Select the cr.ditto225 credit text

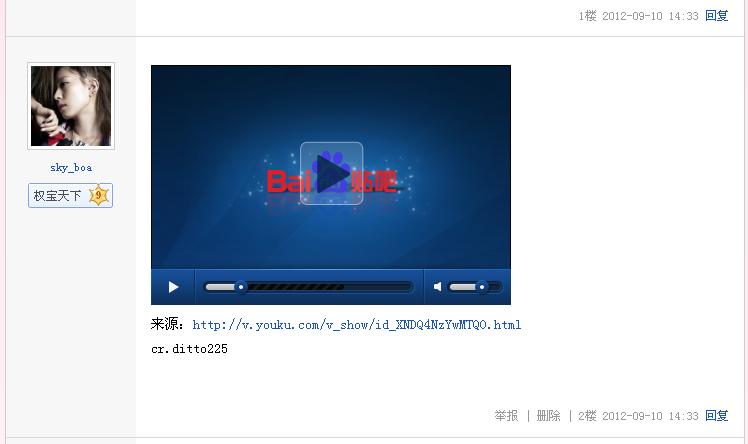click(x=189, y=349)
